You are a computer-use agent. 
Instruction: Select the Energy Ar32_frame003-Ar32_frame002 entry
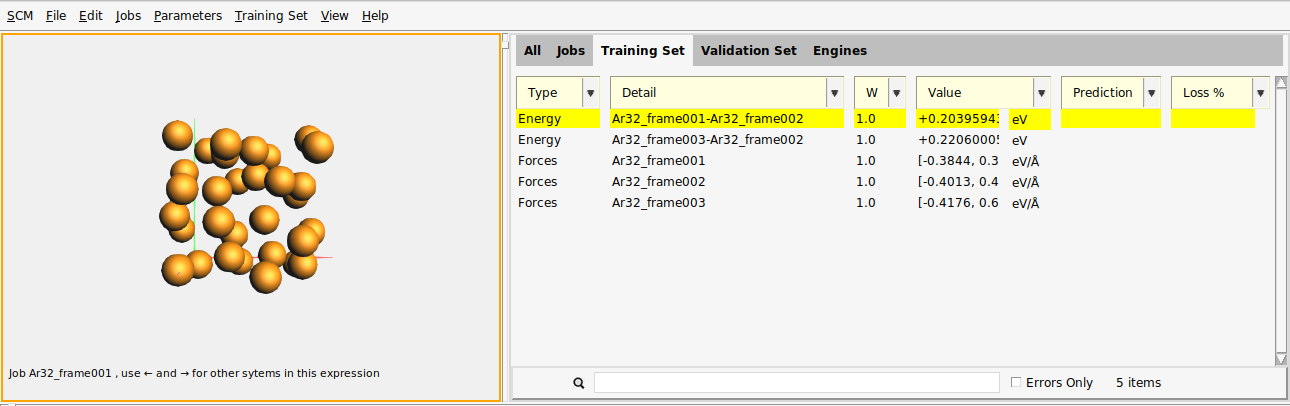pyautogui.click(x=706, y=140)
